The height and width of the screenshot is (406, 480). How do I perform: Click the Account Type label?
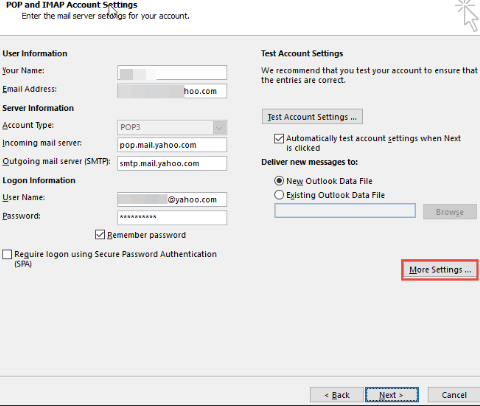(x=28, y=125)
